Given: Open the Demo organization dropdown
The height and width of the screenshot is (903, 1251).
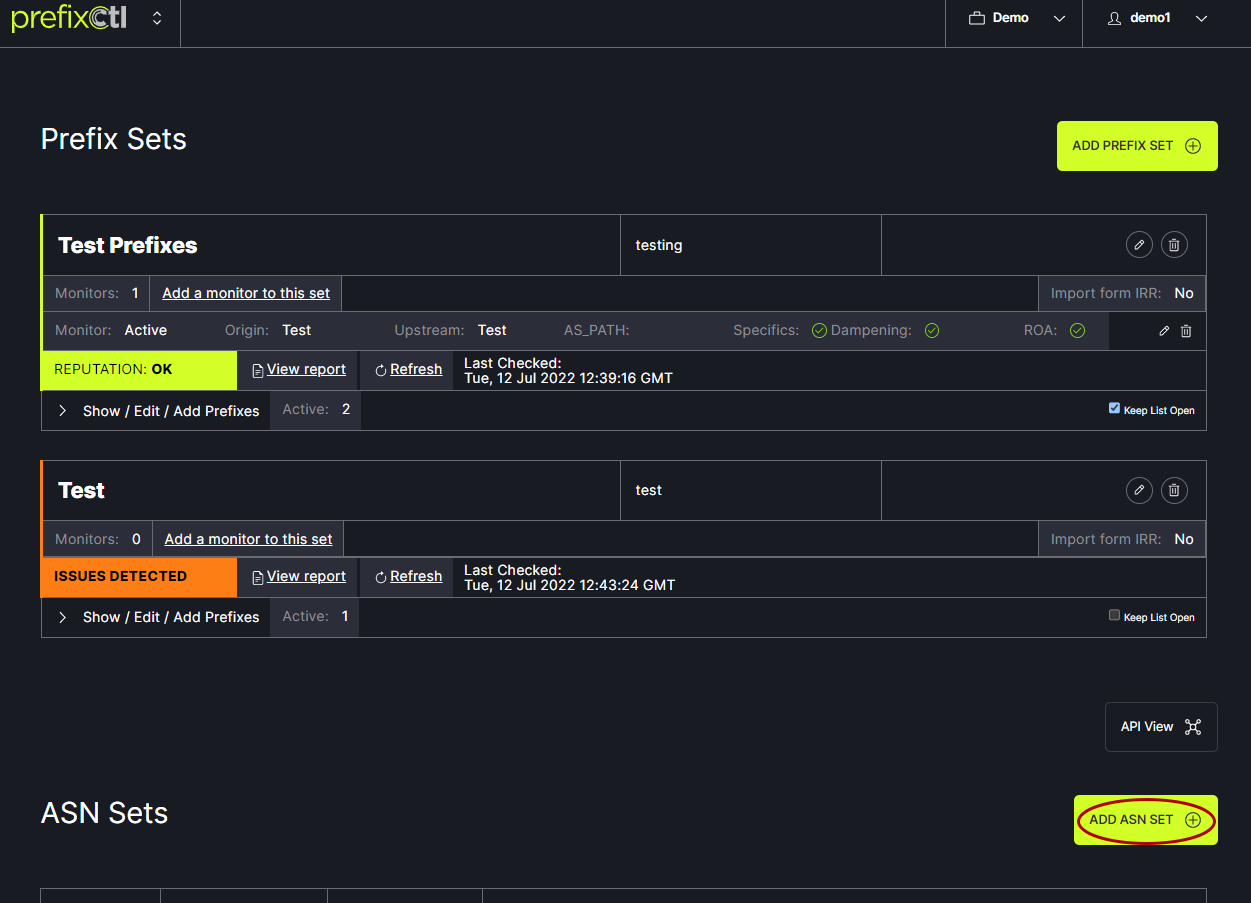Looking at the screenshot, I should [1014, 18].
